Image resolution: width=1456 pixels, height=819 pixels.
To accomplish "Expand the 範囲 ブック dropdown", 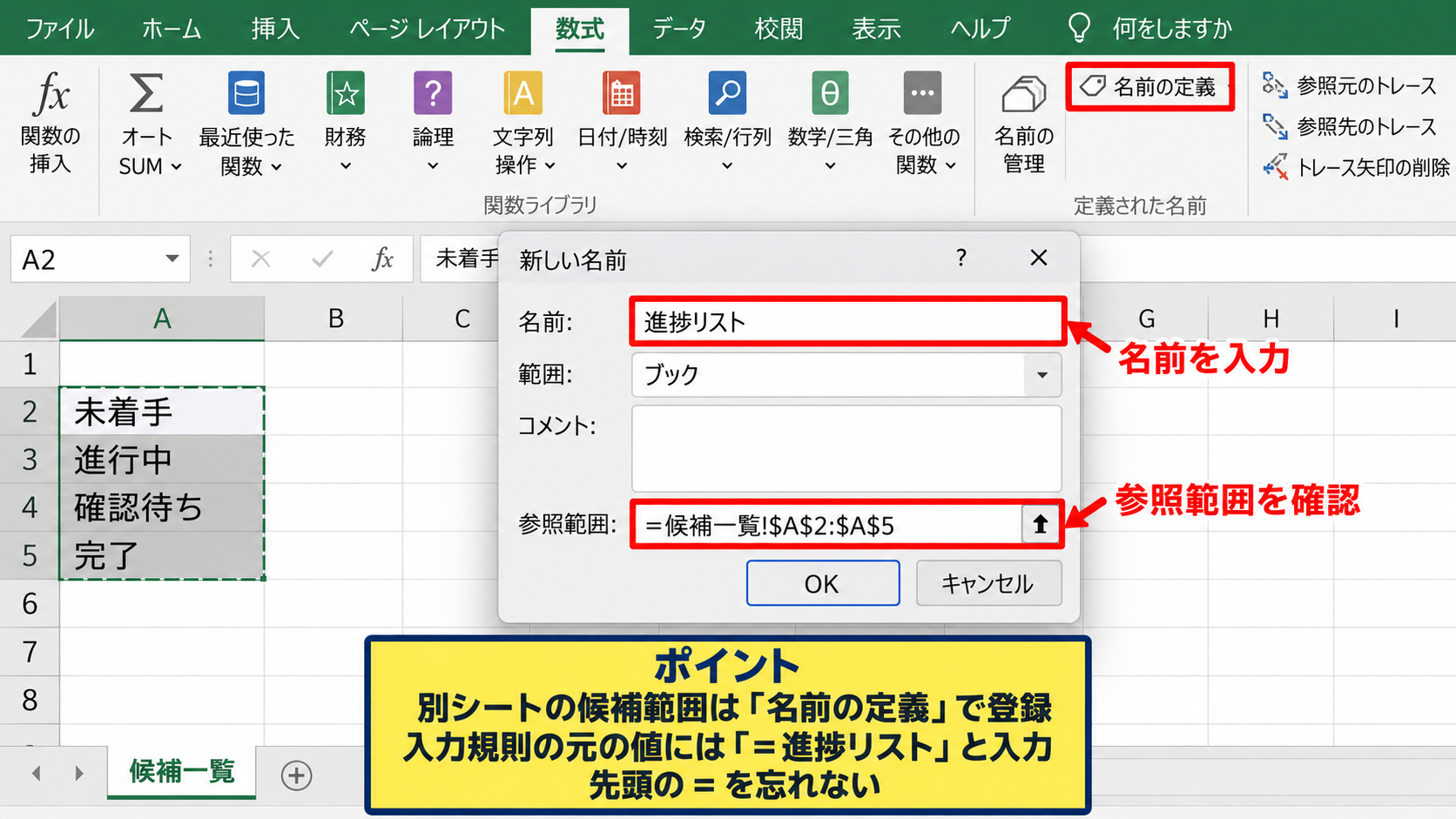I will tap(1041, 375).
